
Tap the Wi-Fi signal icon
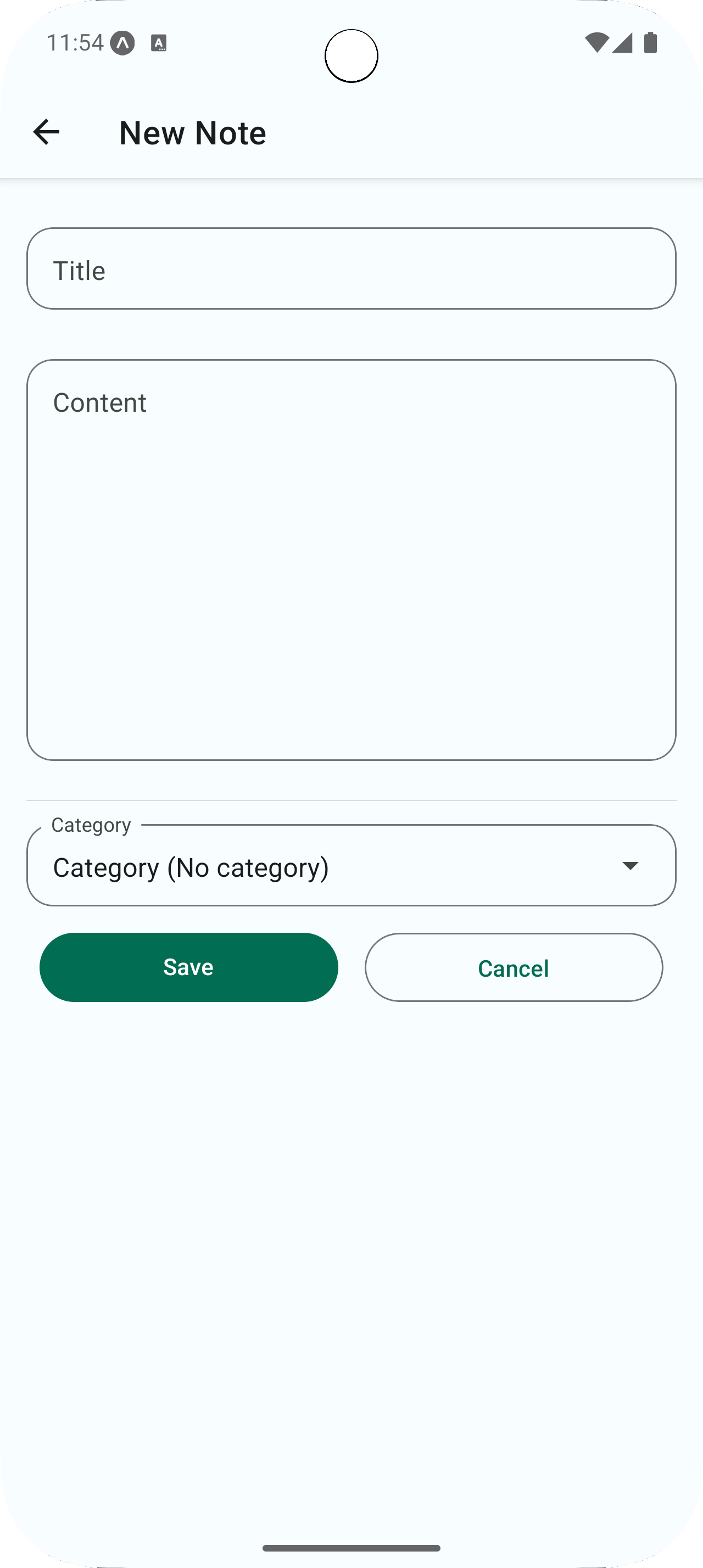[596, 43]
